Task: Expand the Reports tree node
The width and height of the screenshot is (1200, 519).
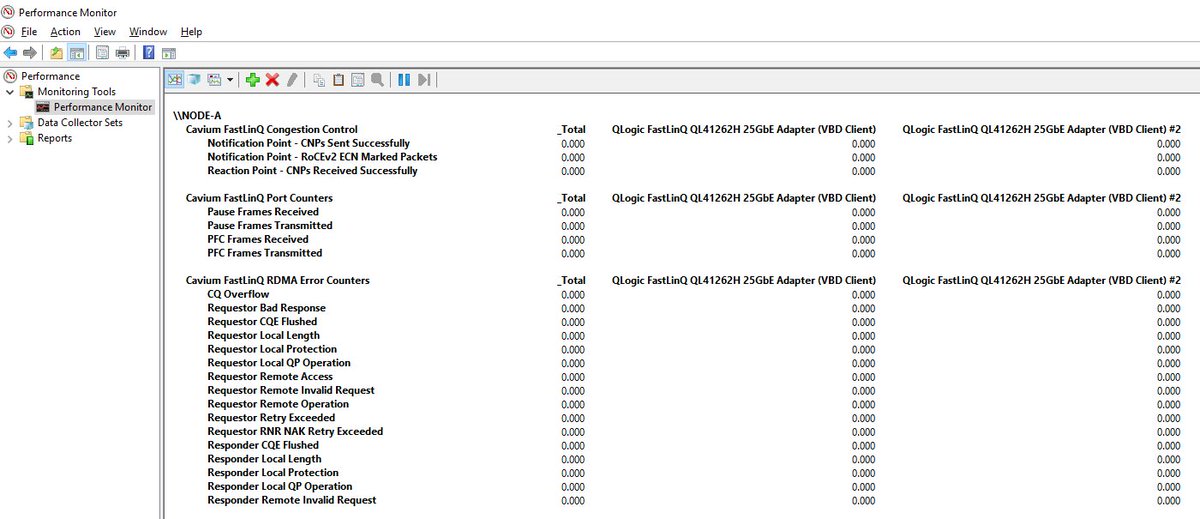Action: click(x=11, y=138)
